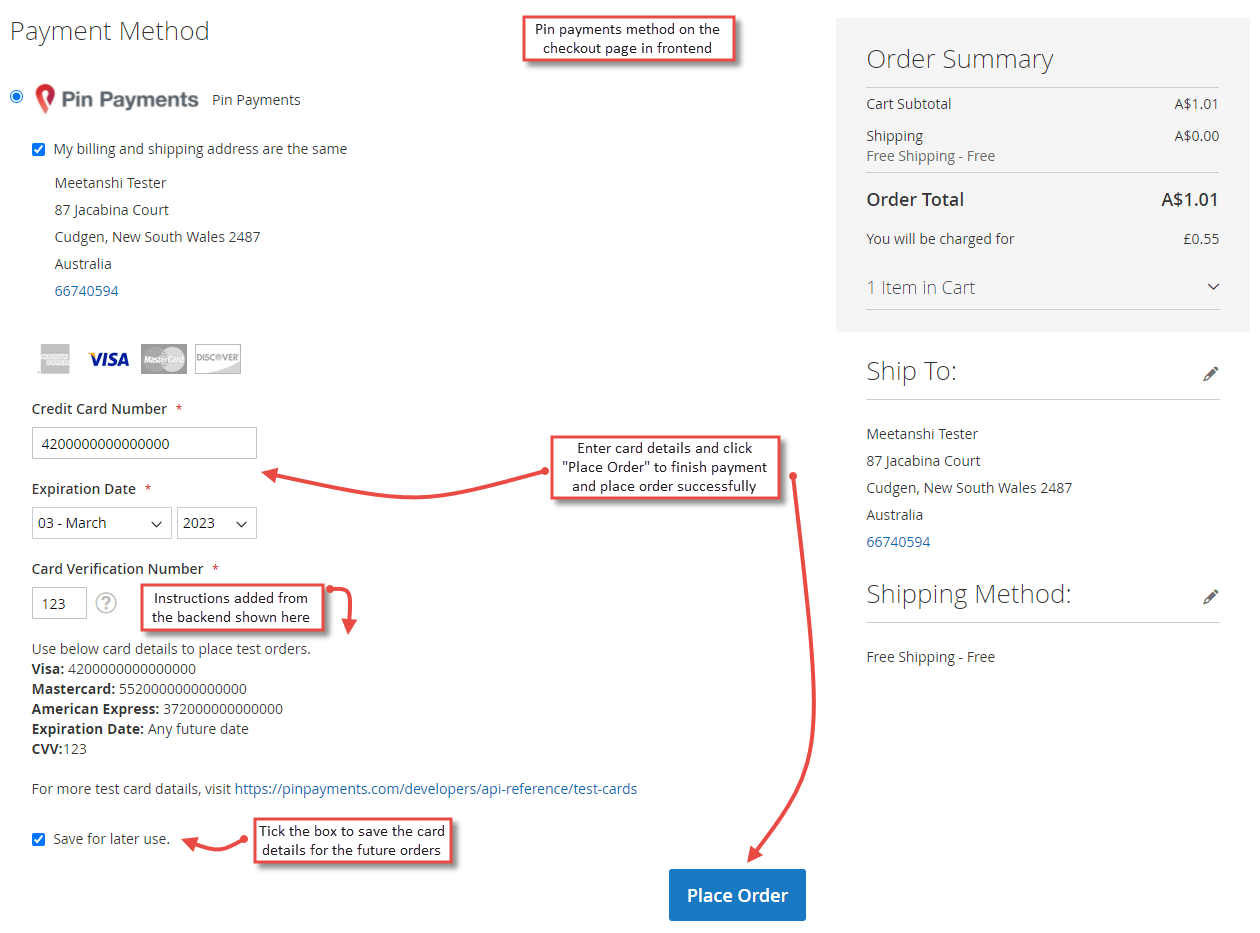Open the expiration month dropdown
1260x933 pixels.
click(x=101, y=522)
